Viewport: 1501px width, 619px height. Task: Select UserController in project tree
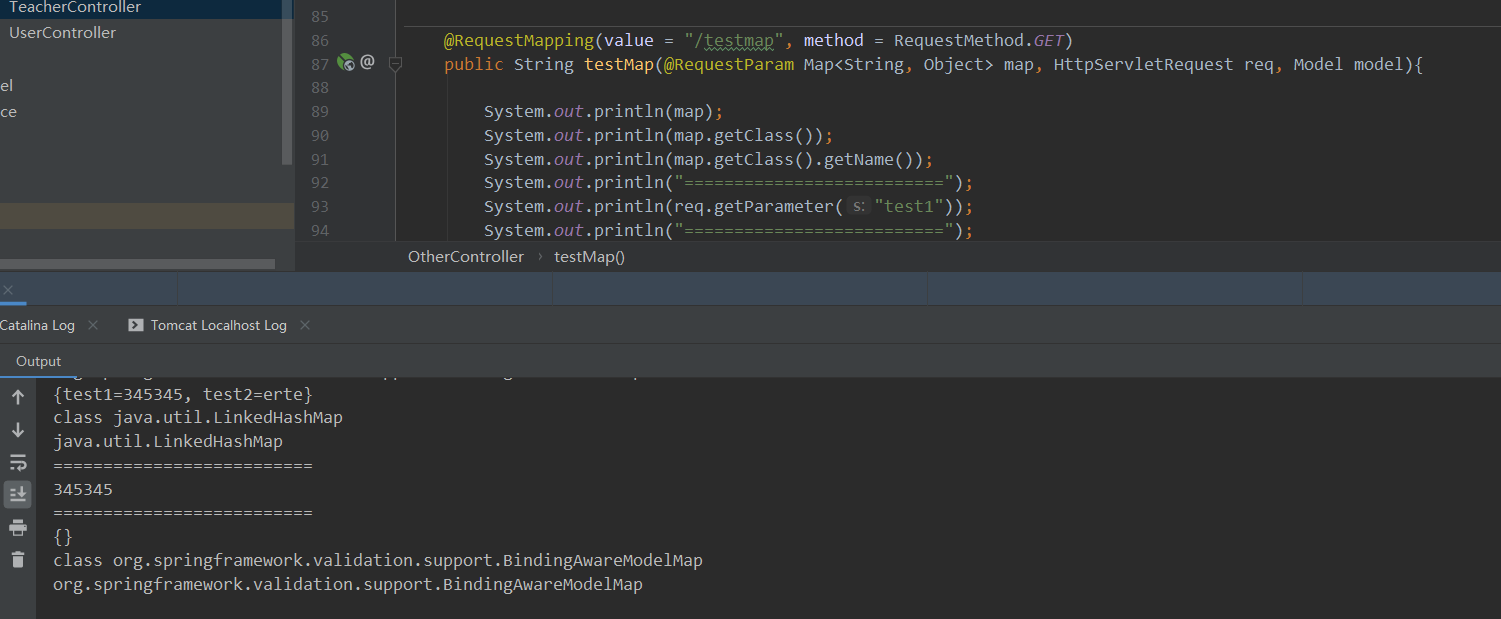coord(62,33)
